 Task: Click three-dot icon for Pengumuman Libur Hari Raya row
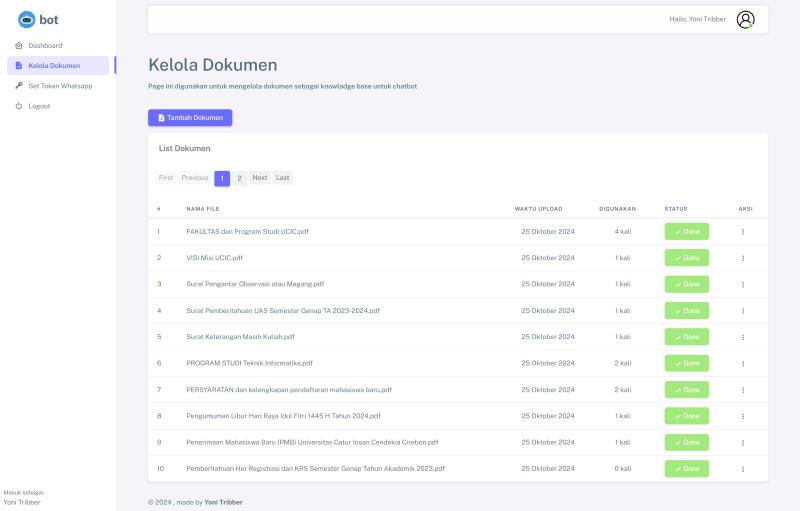(x=743, y=416)
